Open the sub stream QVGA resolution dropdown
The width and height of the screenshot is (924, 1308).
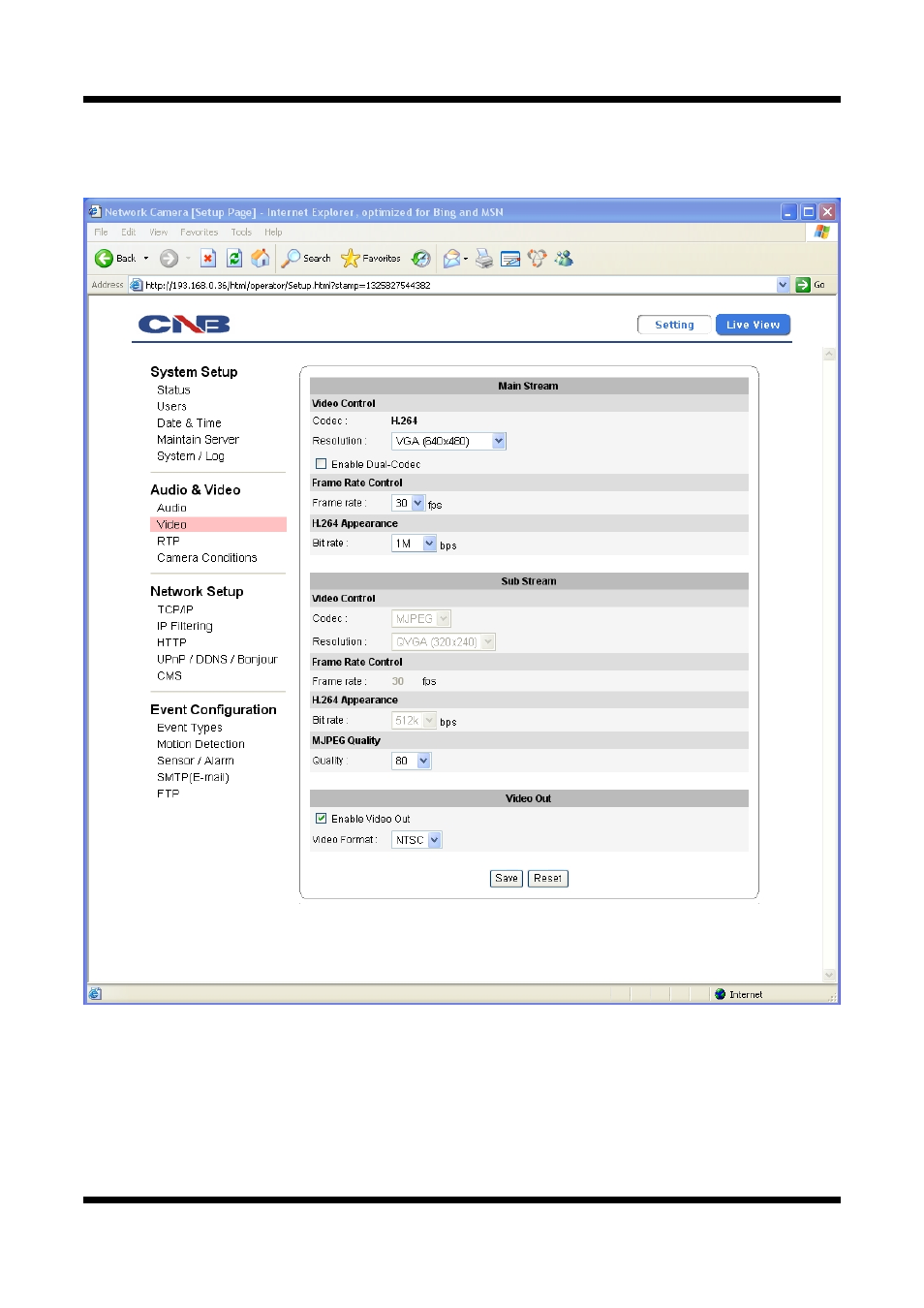[443, 641]
